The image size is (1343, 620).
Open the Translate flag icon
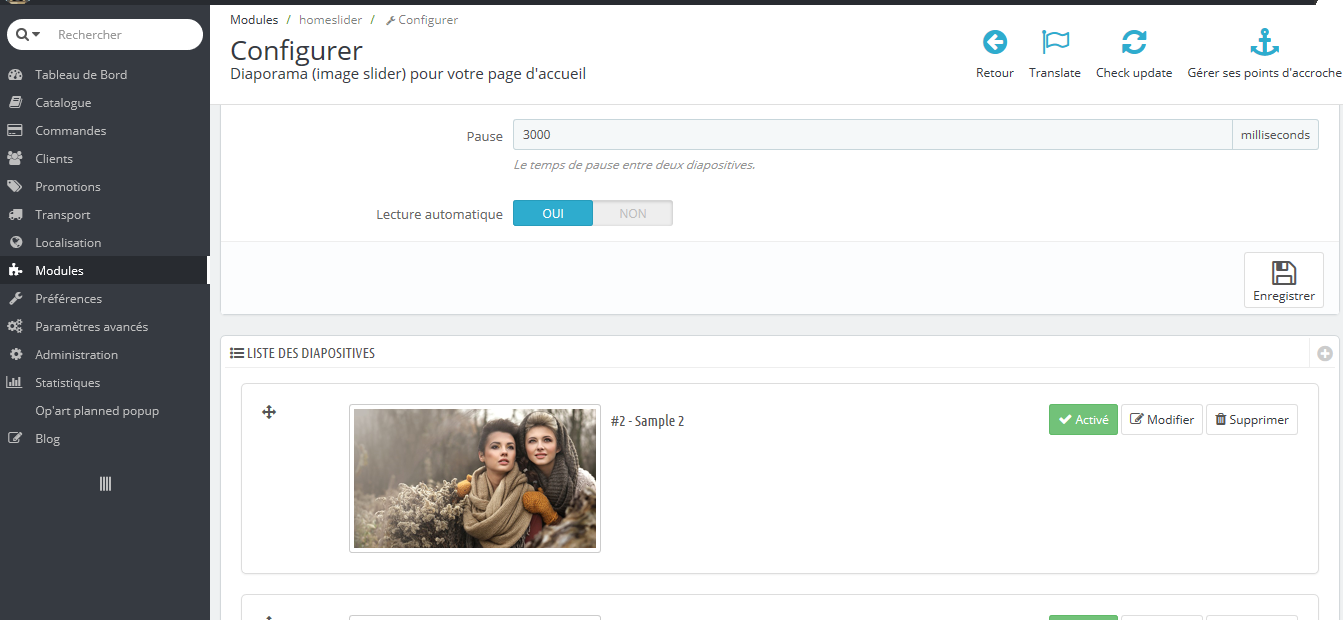coord(1055,42)
